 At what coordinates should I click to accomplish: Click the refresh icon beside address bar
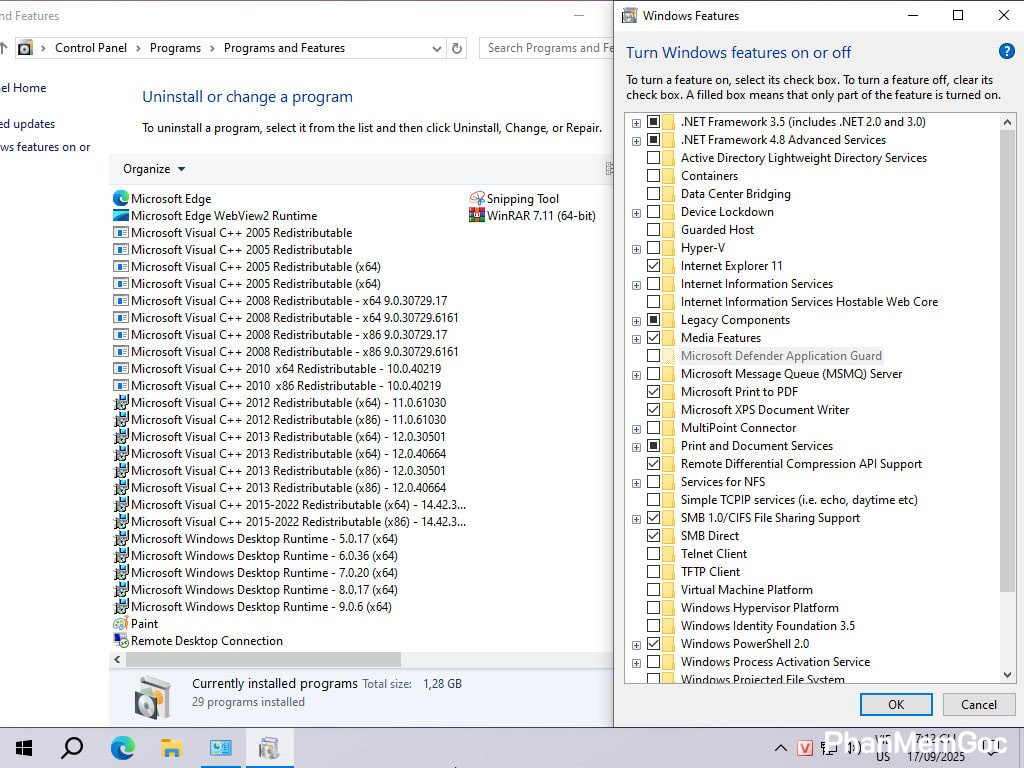457,48
